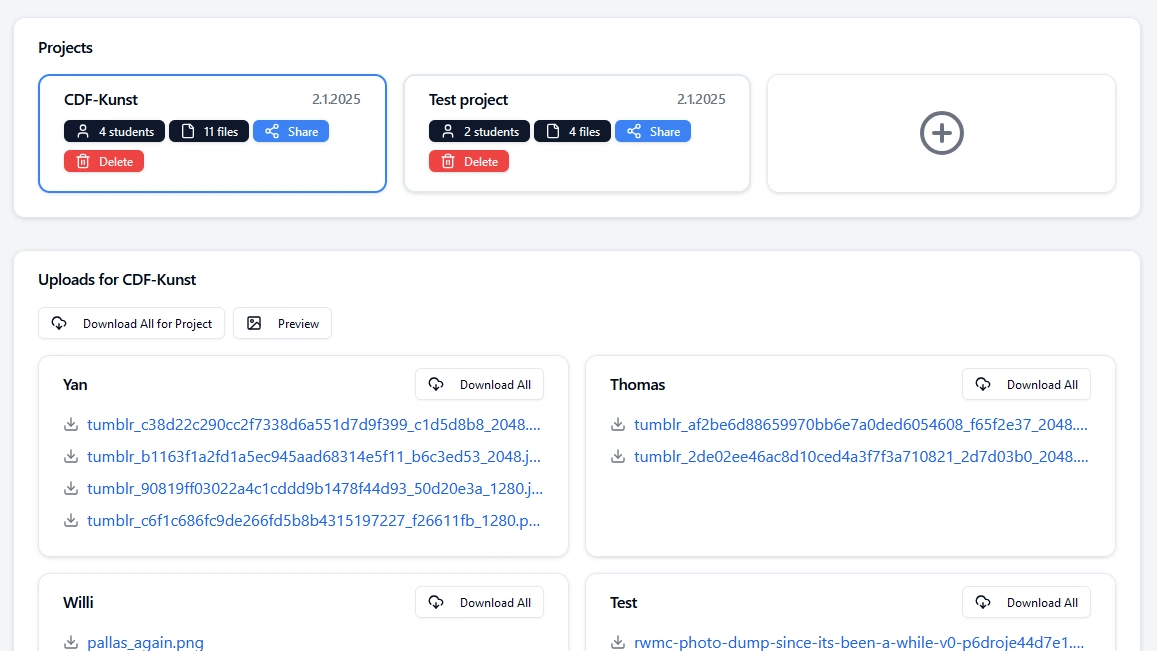Click the share icon on Test project
Viewport: 1157px width, 651px height.
634,131
